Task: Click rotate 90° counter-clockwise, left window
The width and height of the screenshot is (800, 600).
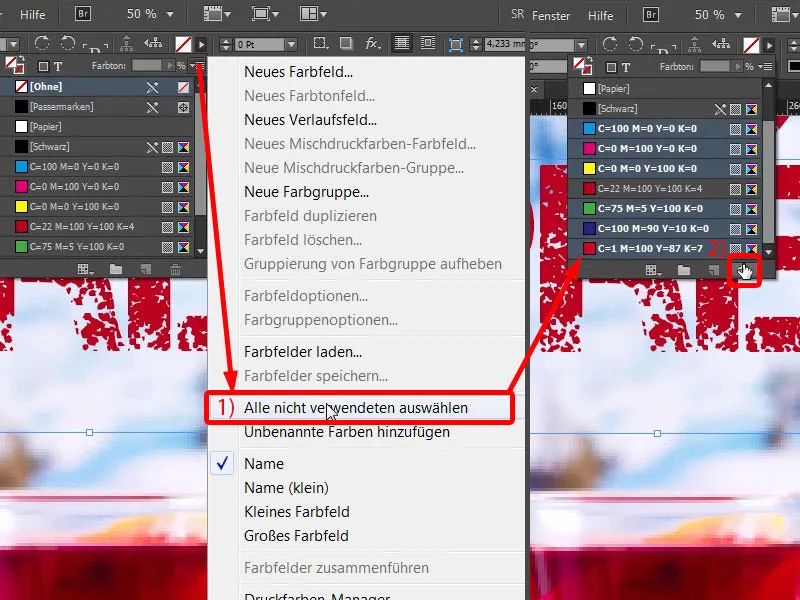Action: tap(67, 43)
